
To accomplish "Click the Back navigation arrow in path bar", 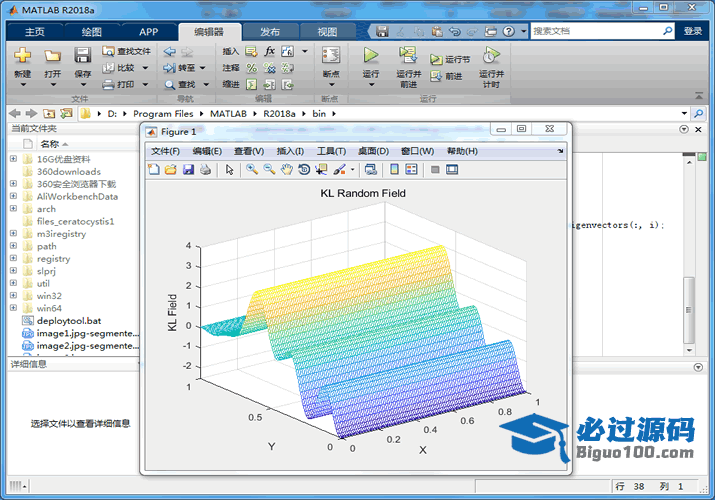I will tap(15, 113).
